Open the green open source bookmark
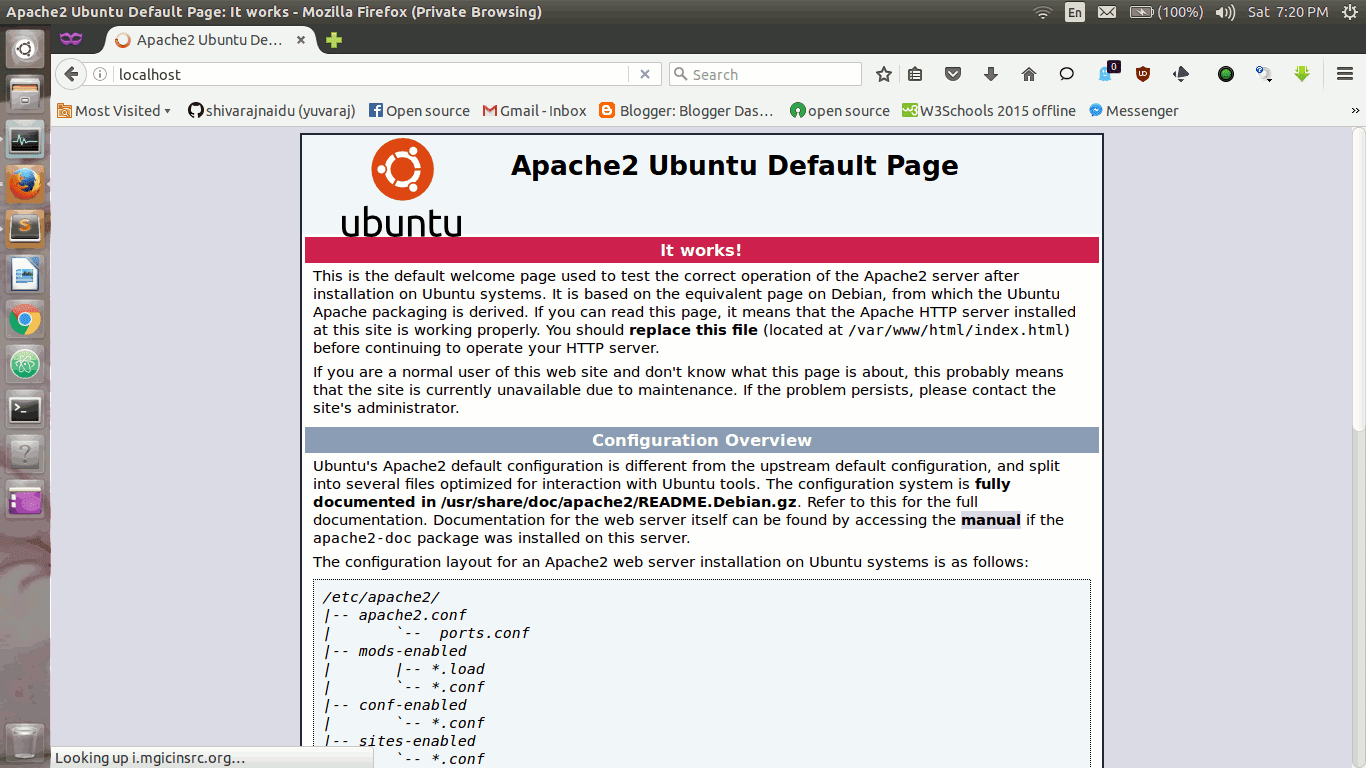This screenshot has height=768, width=1366. point(839,111)
